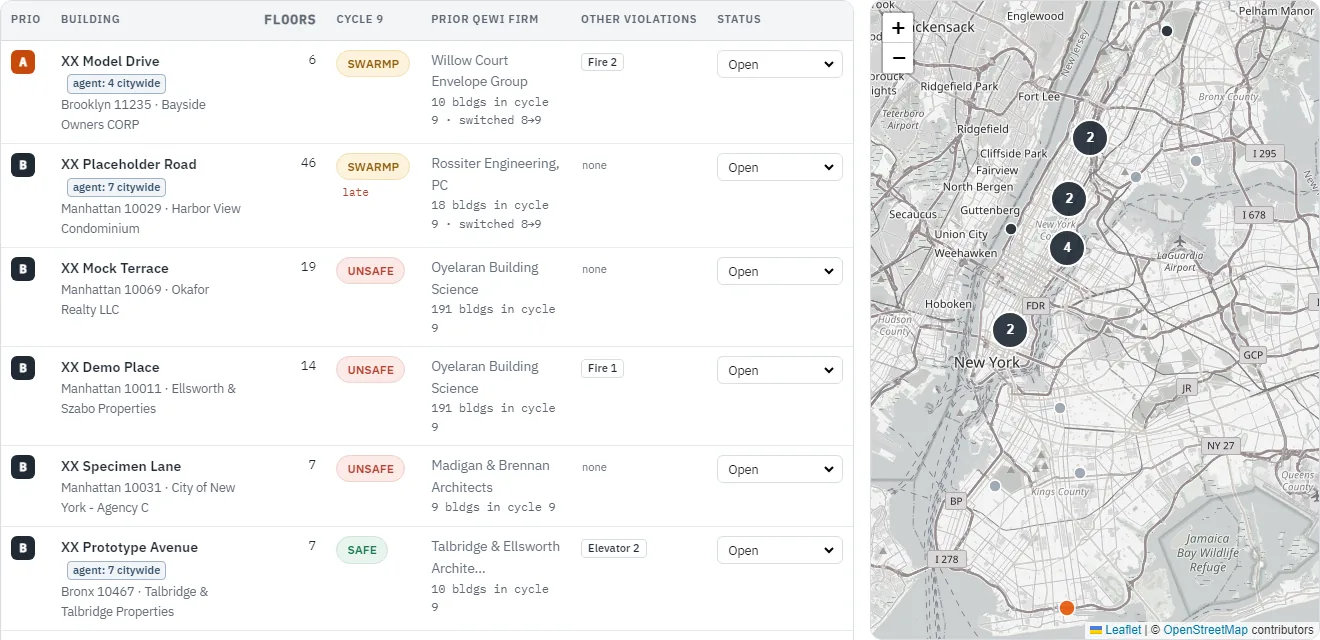
Task: Click priority A badge for XX Model Drive
Action: [23, 62]
